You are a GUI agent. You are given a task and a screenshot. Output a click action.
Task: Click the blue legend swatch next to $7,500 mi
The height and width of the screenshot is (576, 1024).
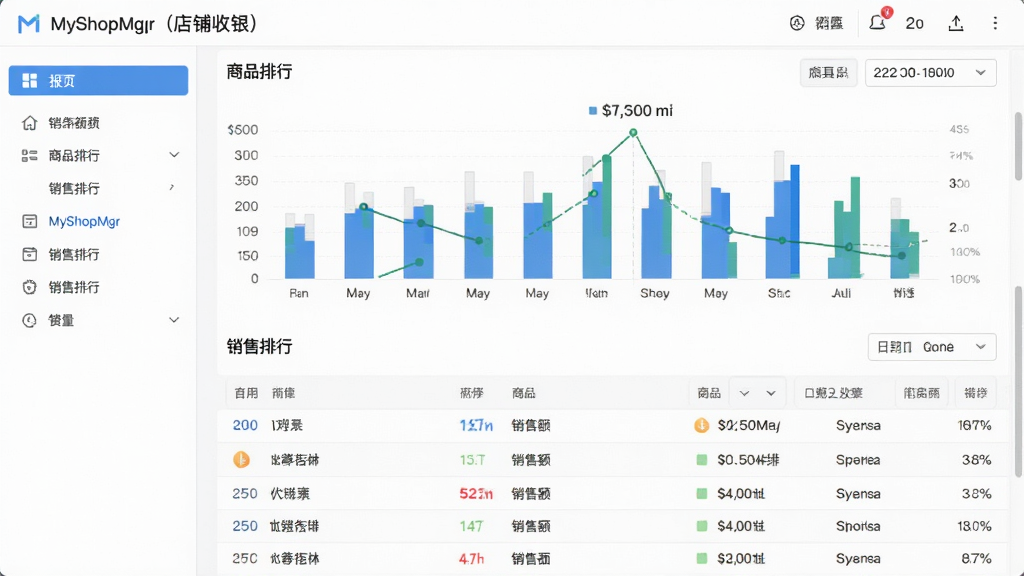[593, 111]
